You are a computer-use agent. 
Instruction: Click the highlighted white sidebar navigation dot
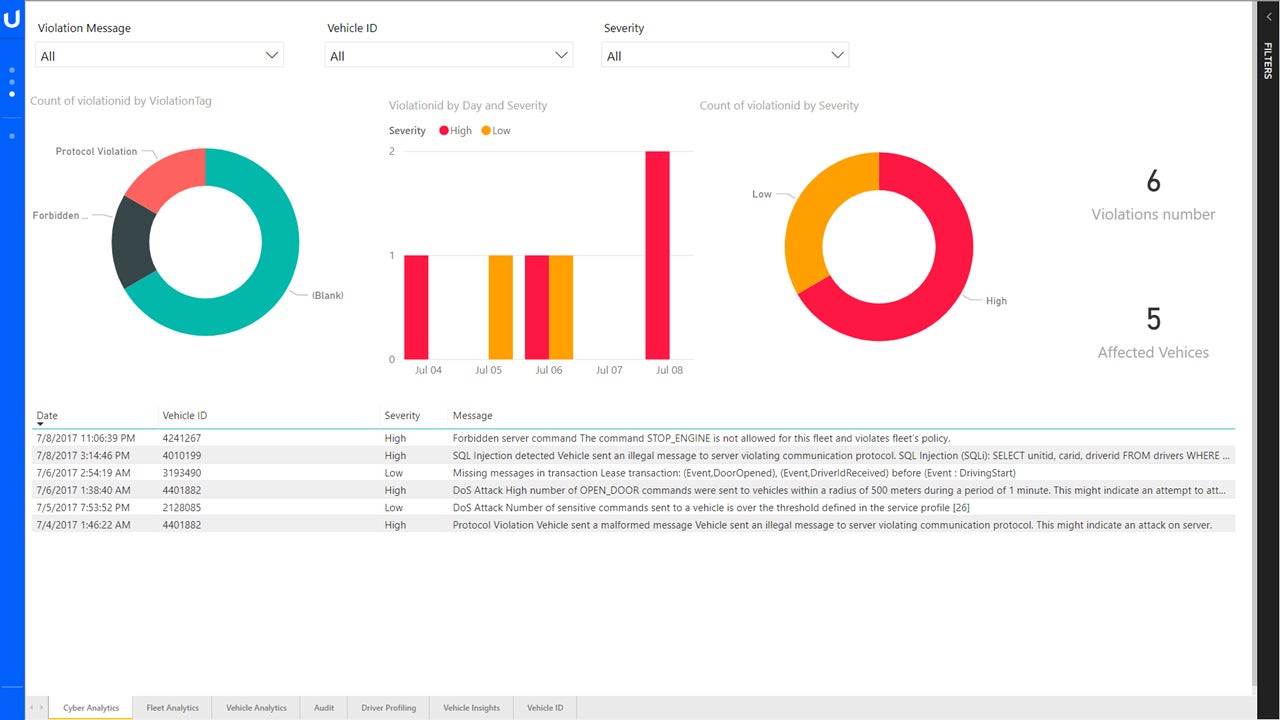(x=12, y=94)
